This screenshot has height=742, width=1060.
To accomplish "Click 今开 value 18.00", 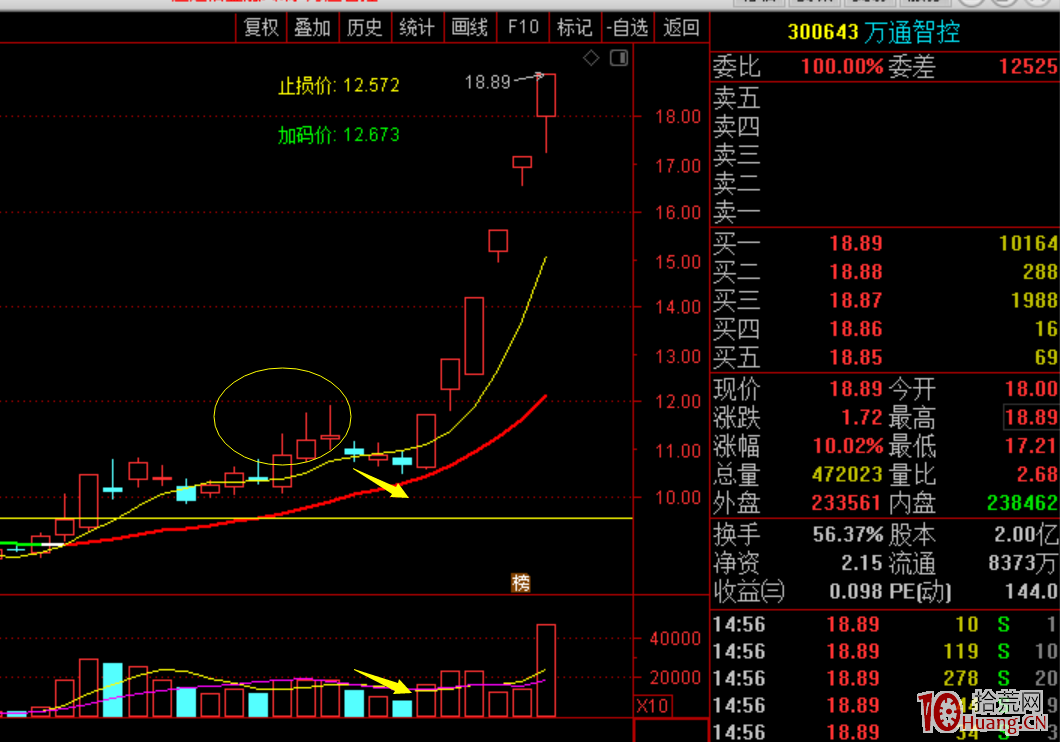I will click(1031, 389).
